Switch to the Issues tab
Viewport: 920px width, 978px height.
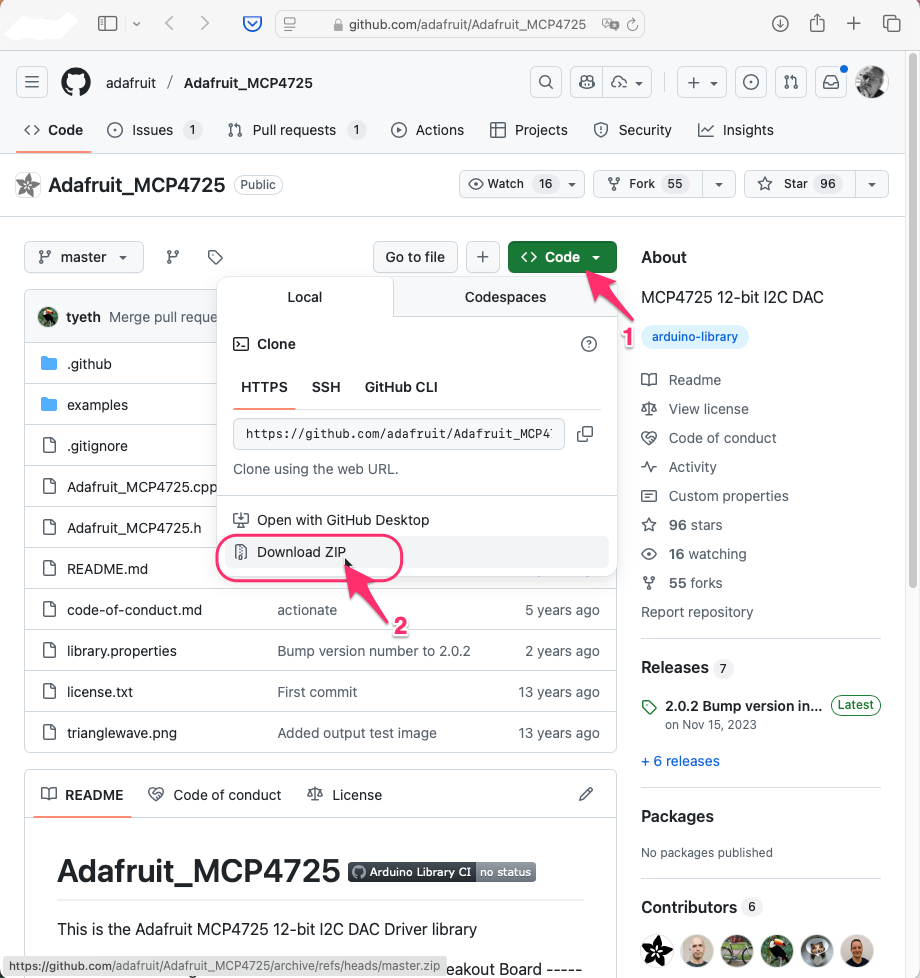154,130
